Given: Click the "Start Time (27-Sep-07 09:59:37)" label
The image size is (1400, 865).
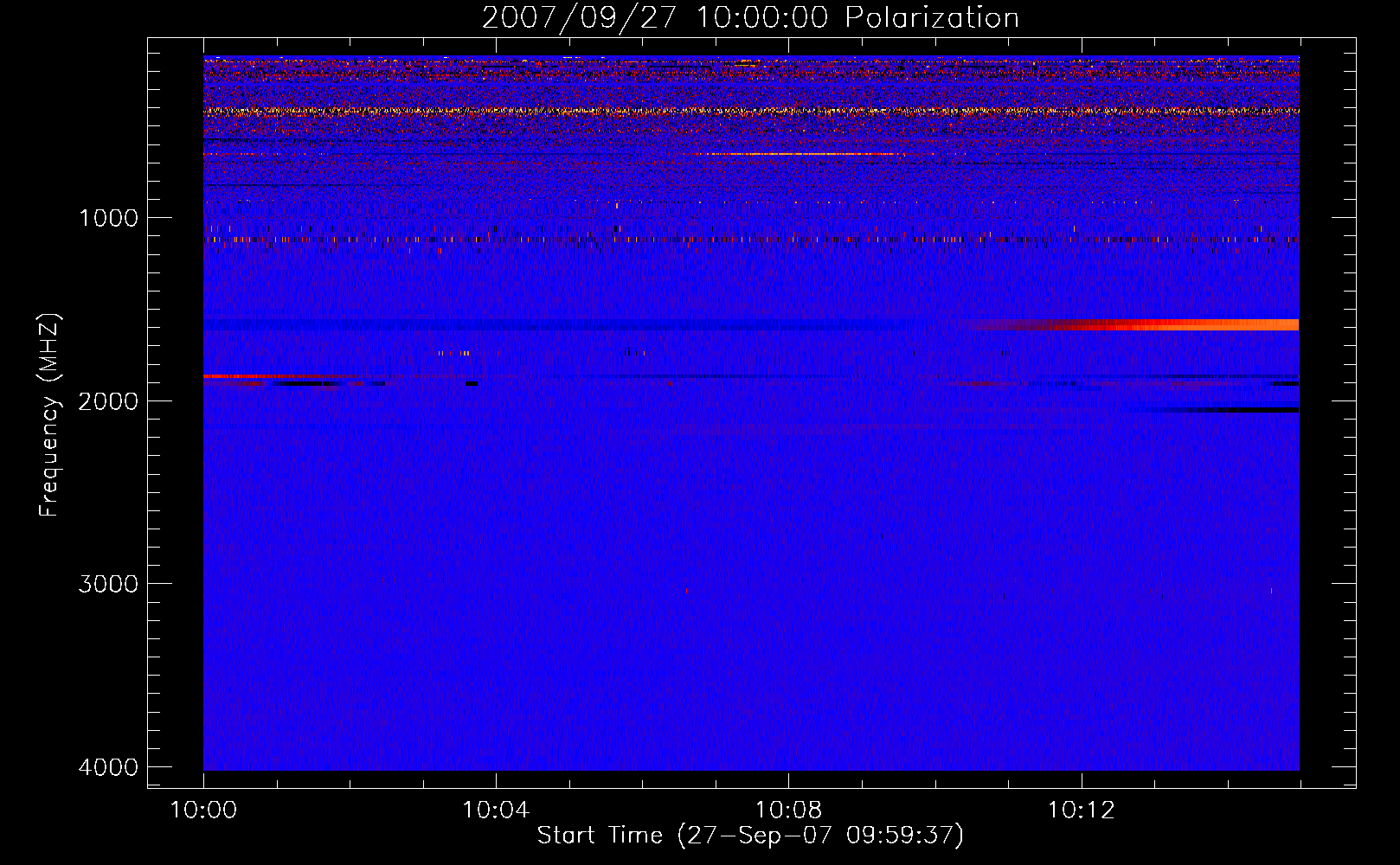Looking at the screenshot, I should point(750,836).
